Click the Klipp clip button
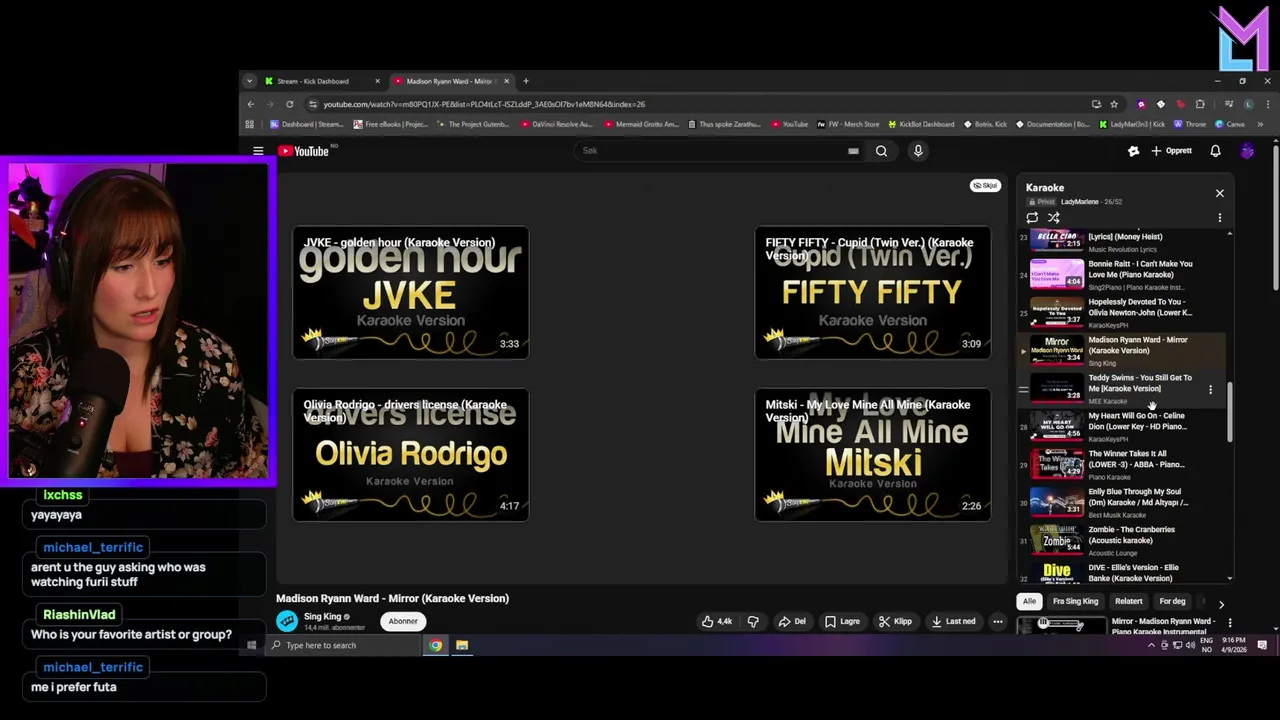Screen dimensions: 1280x720 pos(895,621)
